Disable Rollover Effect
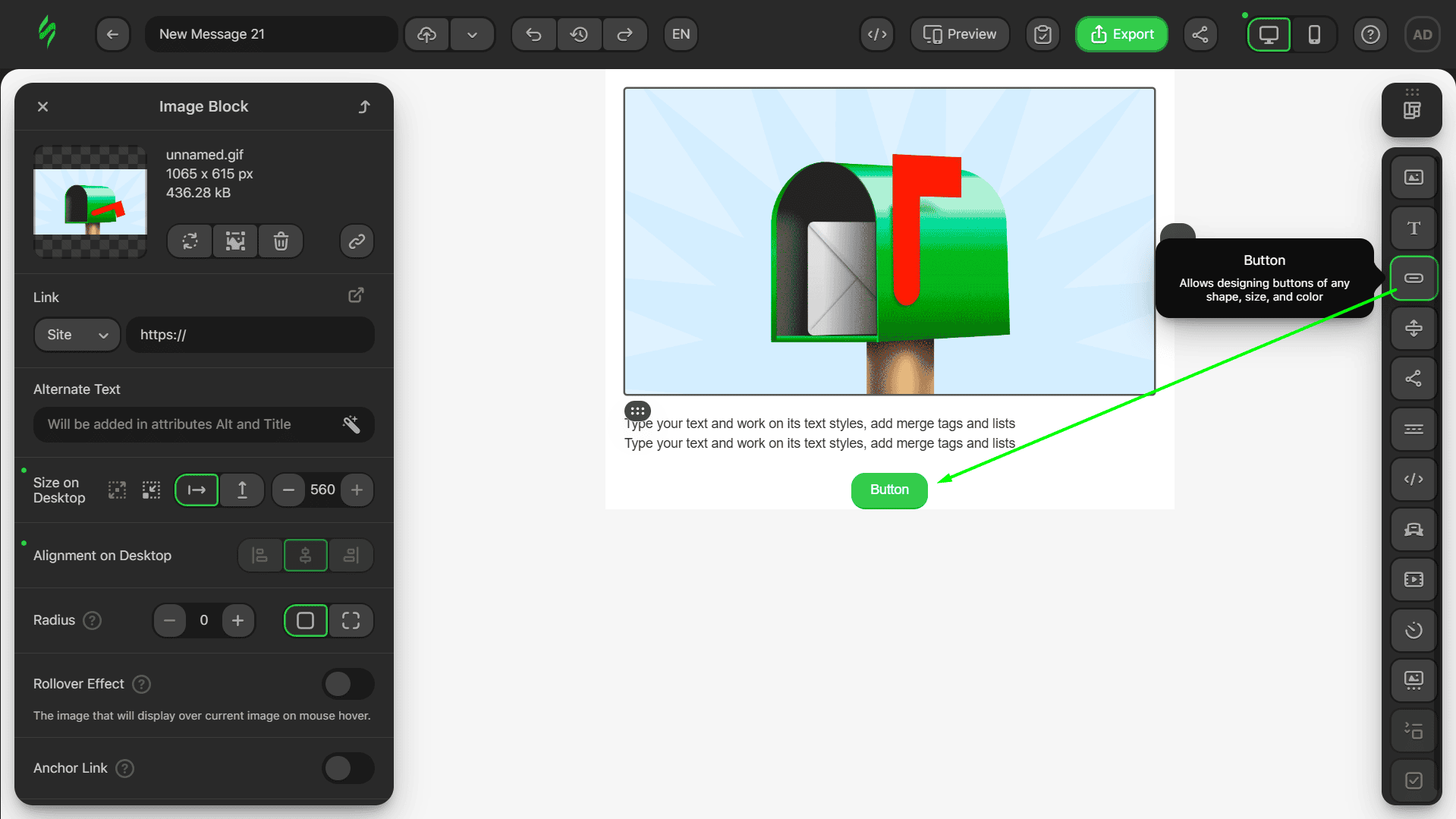1456x819 pixels. 347,683
